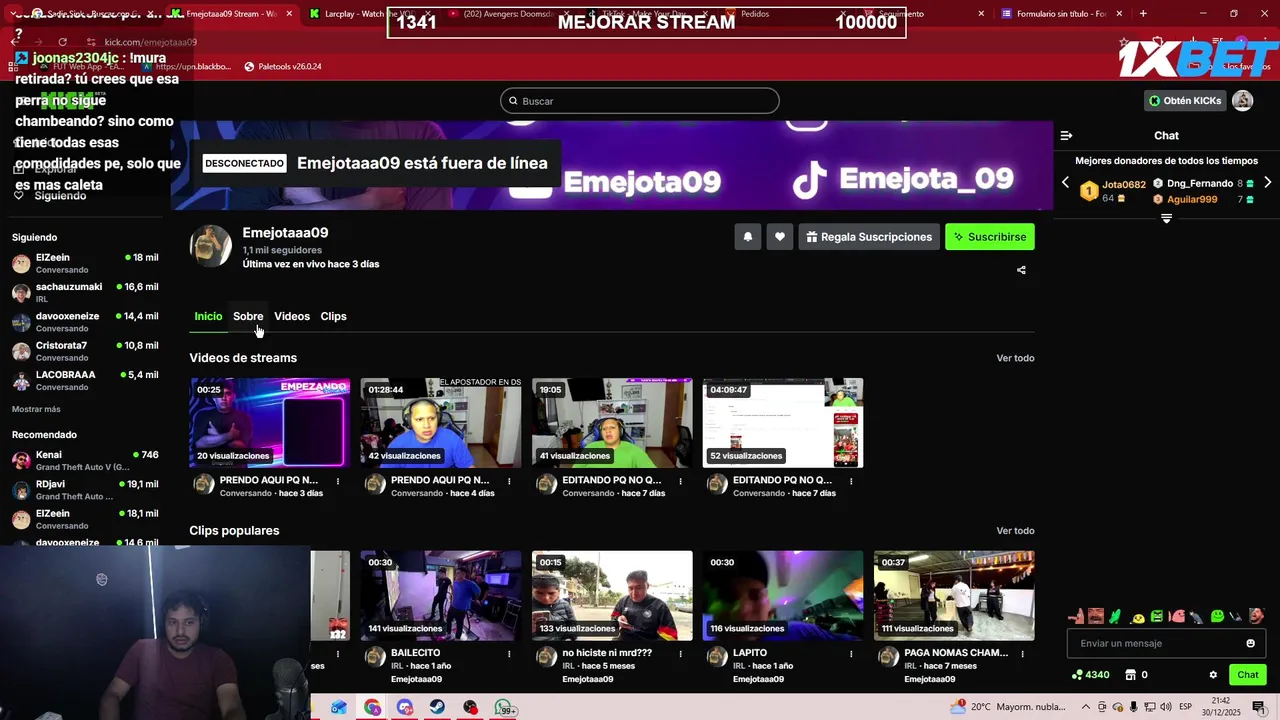
Task: Open Kenai recommended channel
Action: point(85,461)
